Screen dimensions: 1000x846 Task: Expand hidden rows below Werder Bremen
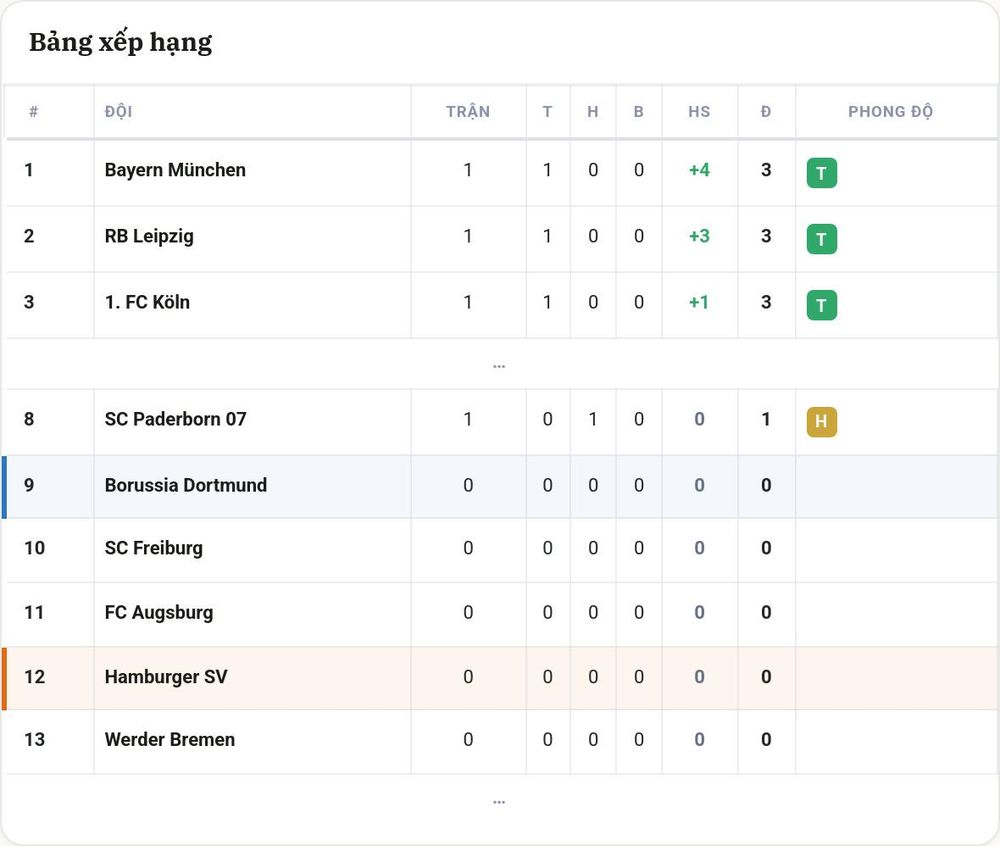499,801
